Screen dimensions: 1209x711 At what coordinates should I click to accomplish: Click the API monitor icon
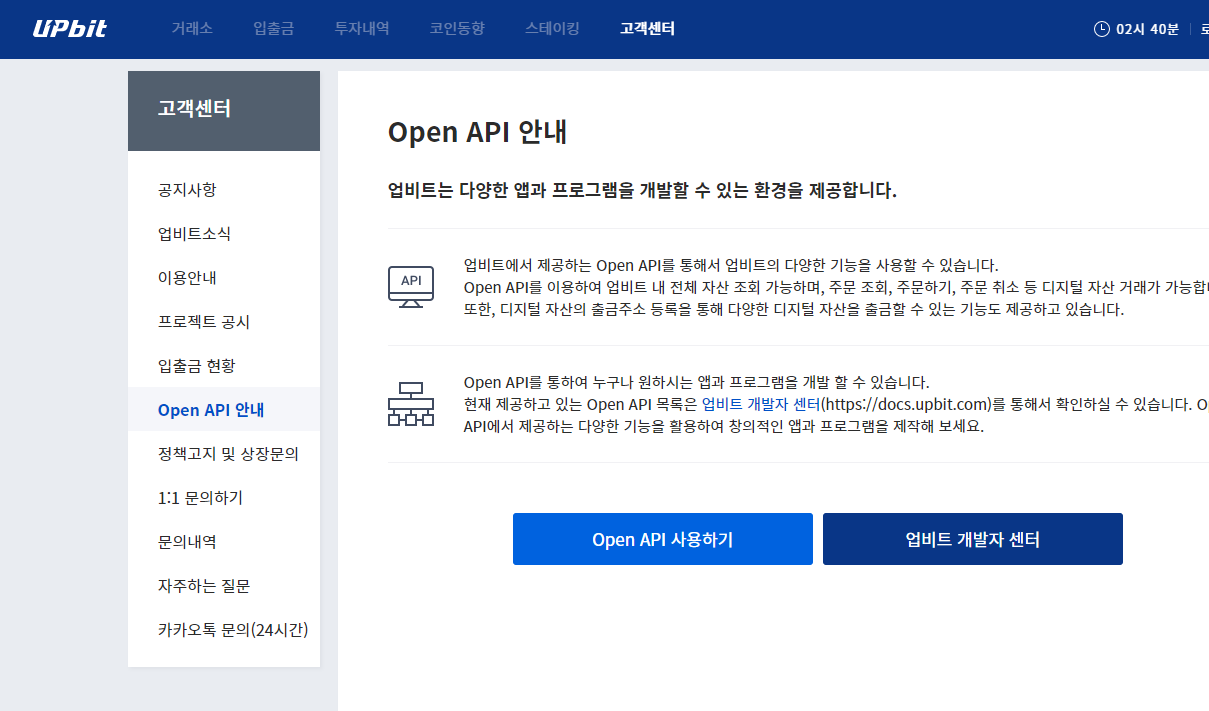(x=411, y=286)
